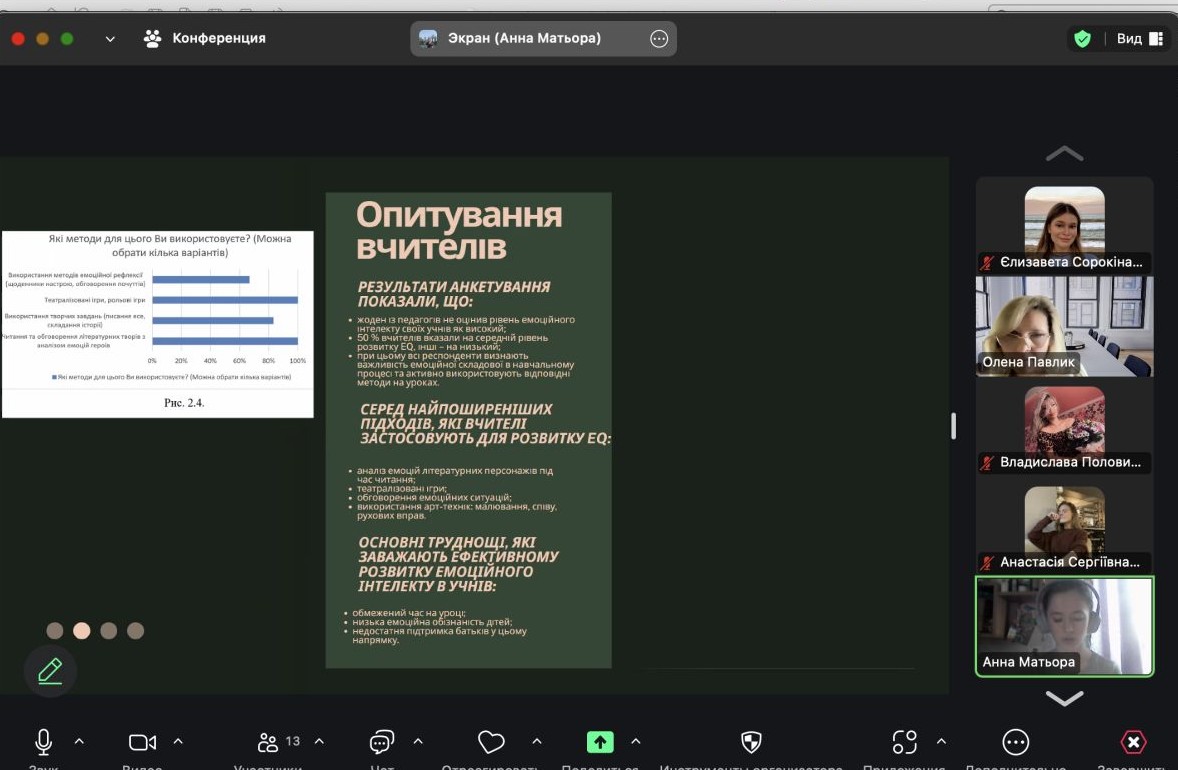Select the second slide navigation dot

click(x=81, y=630)
